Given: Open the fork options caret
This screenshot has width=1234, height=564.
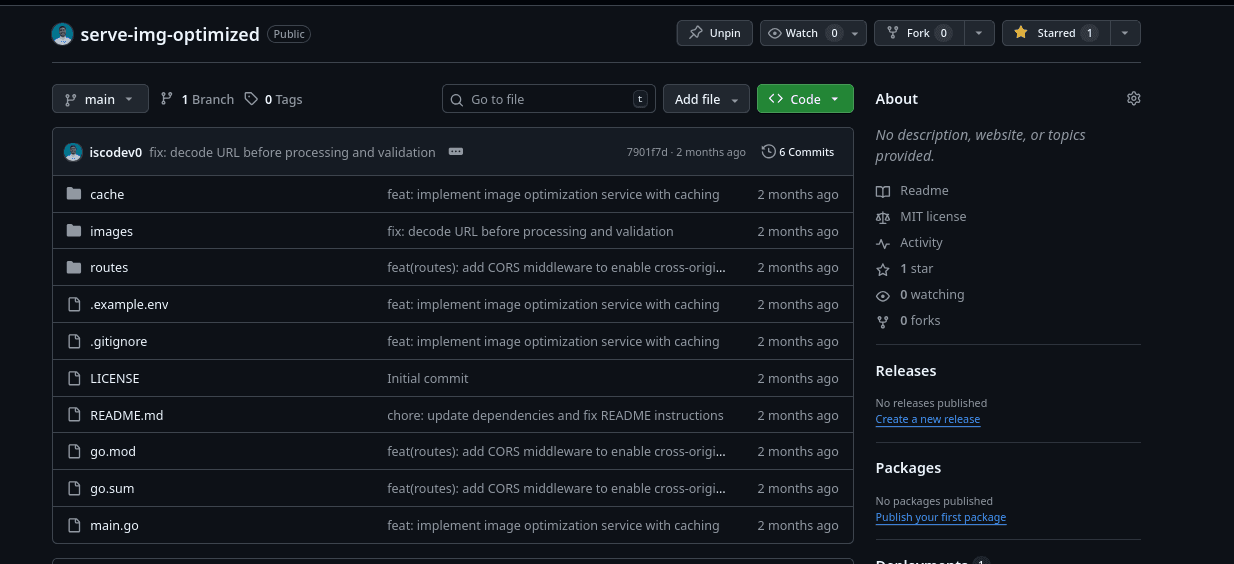Looking at the screenshot, I should [x=979, y=33].
